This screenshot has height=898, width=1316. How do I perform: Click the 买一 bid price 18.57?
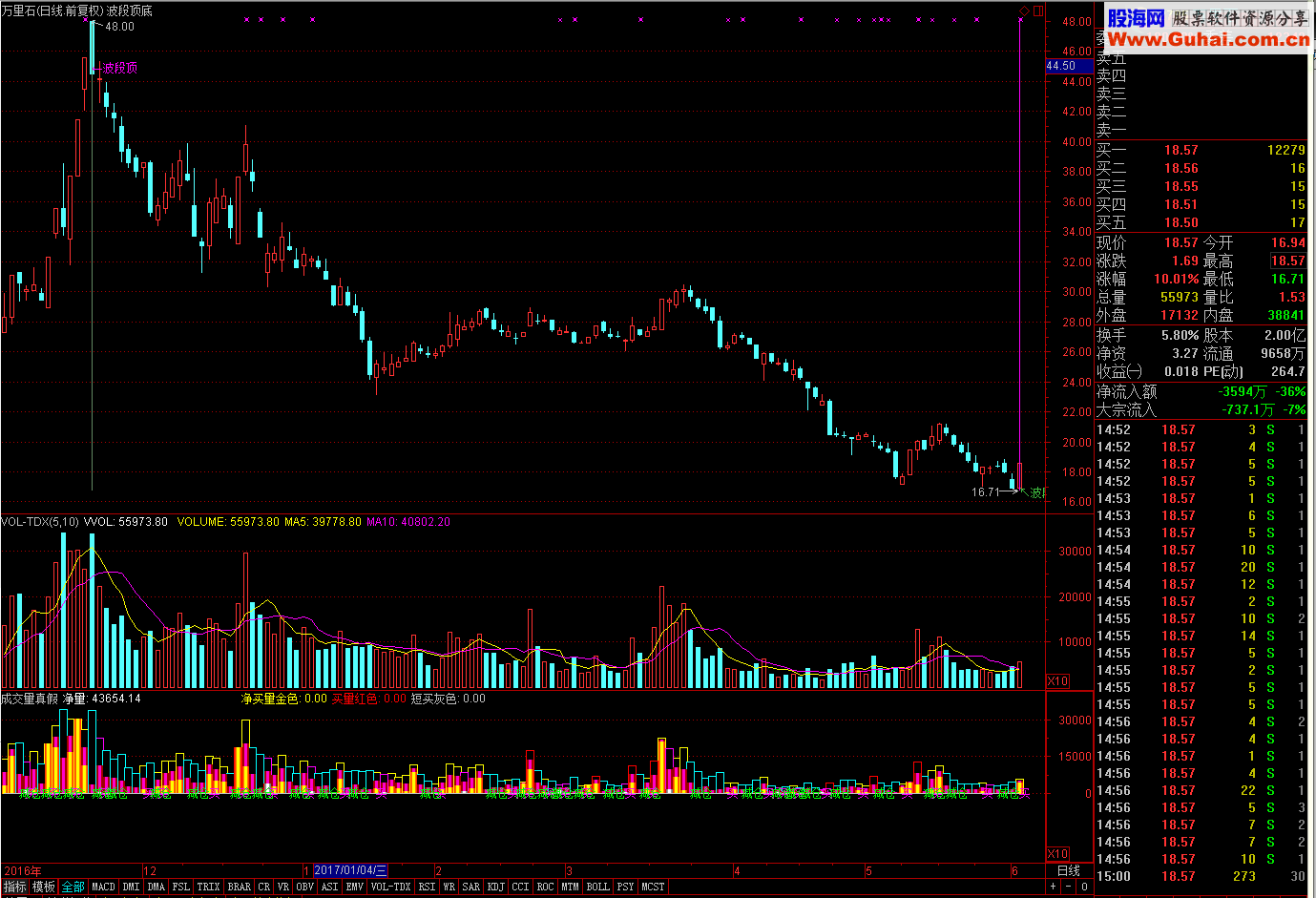pyautogui.click(x=1181, y=150)
